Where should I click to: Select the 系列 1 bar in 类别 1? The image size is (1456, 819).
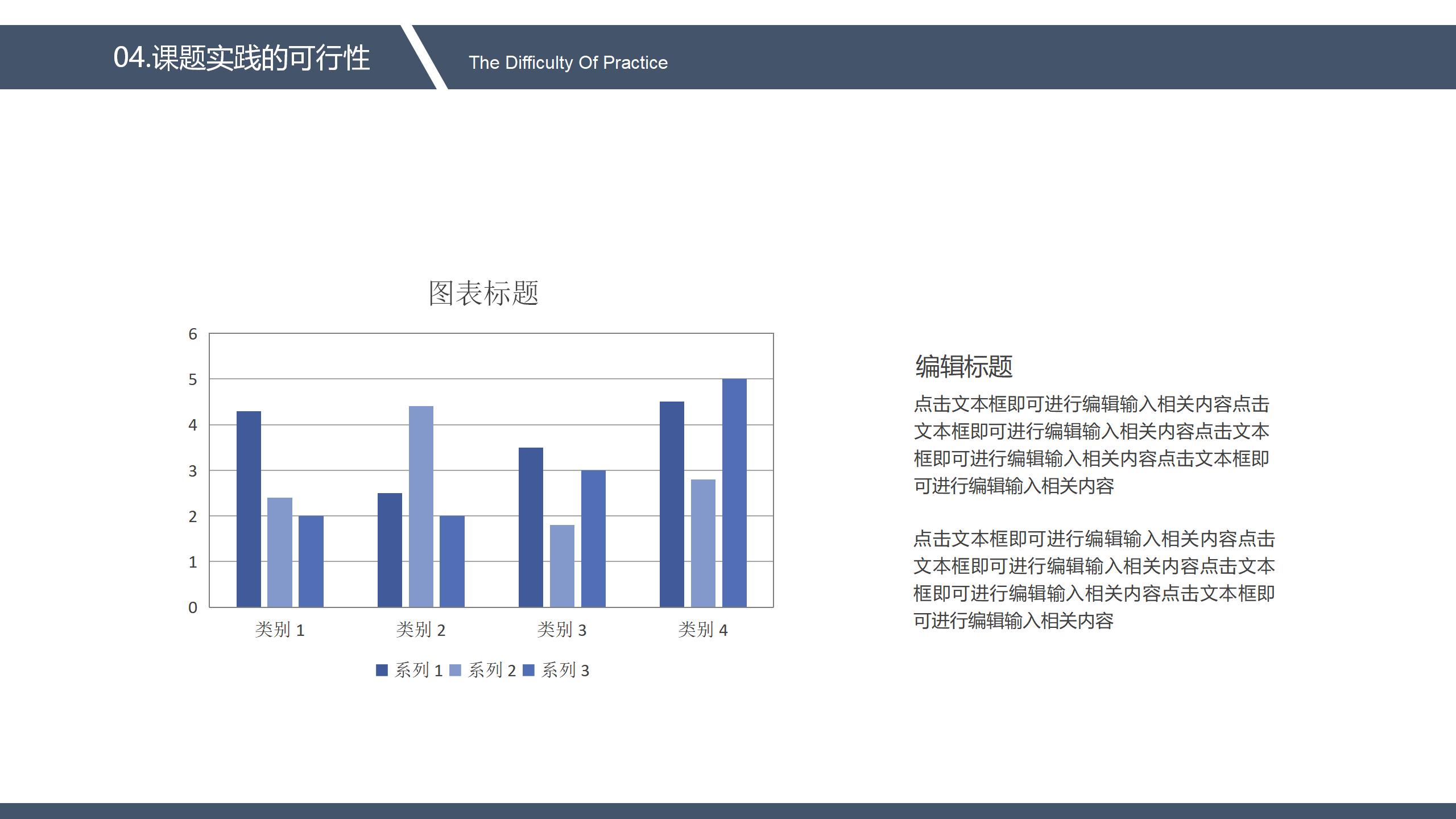point(249,509)
